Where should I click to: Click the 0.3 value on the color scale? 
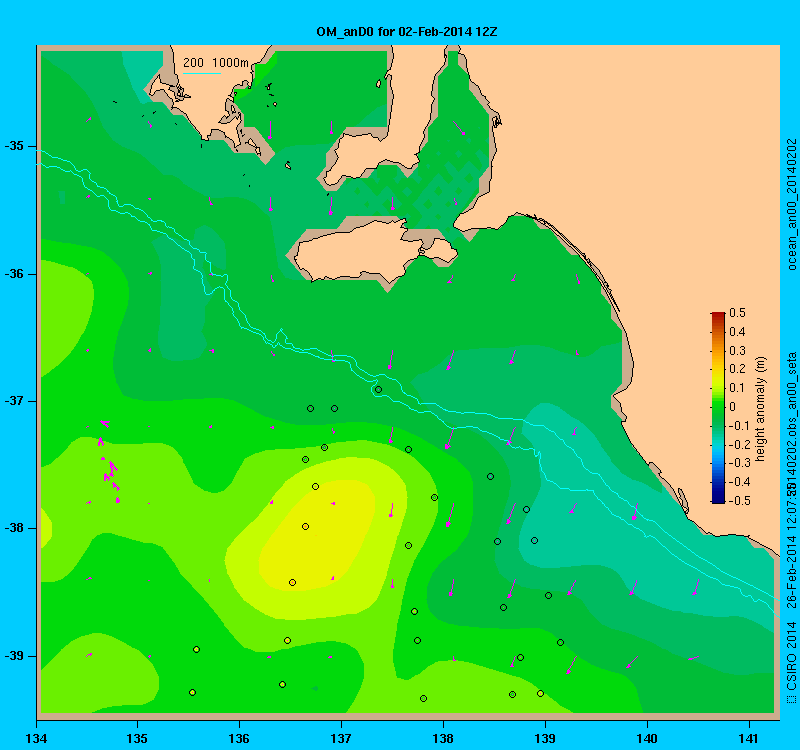737,351
